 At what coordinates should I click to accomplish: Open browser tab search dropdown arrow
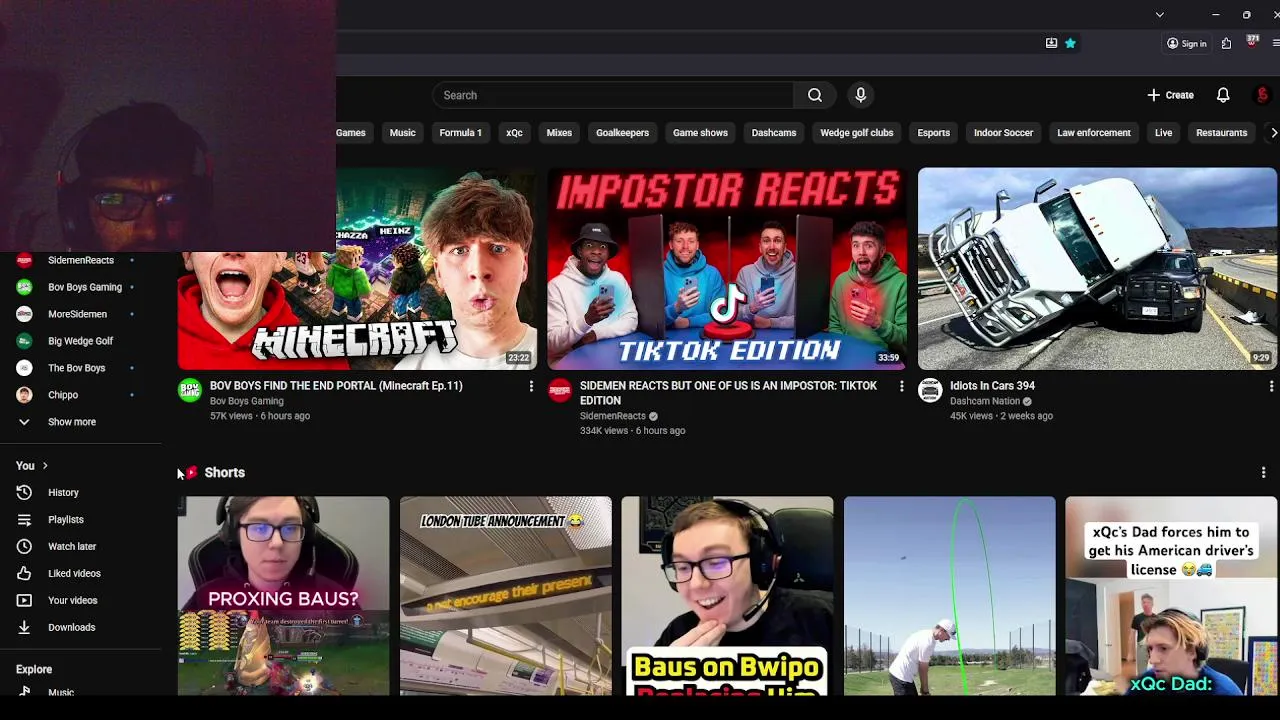point(1159,15)
